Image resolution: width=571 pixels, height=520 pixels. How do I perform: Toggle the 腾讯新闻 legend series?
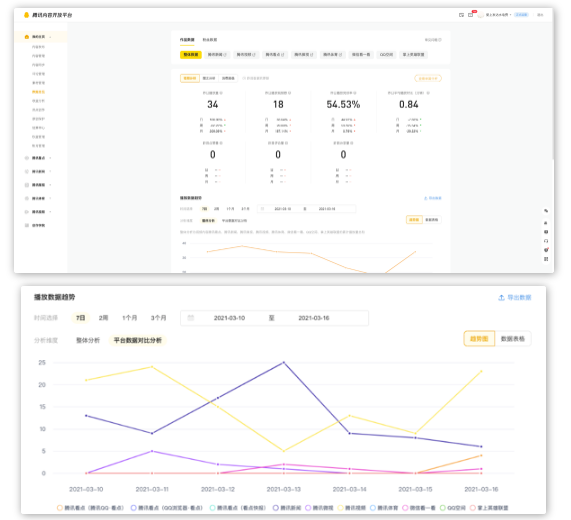[x=287, y=508]
